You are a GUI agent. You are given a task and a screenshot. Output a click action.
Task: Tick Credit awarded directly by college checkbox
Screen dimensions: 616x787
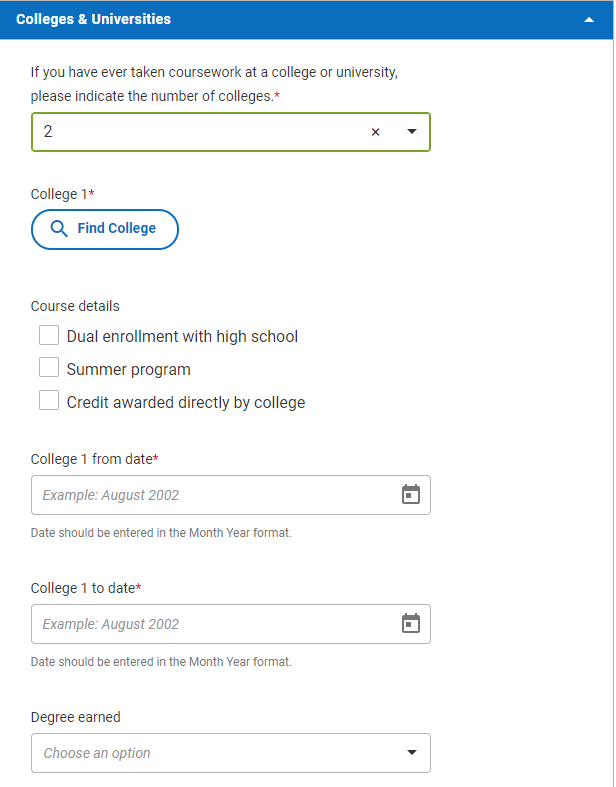(49, 402)
